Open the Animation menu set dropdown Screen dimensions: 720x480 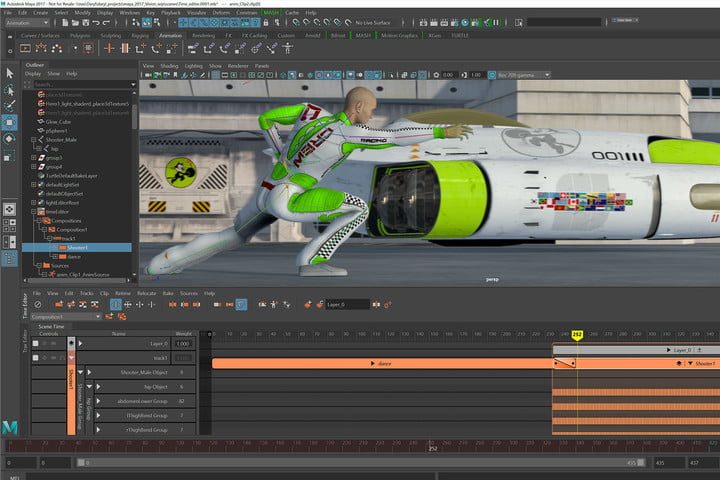click(27, 23)
